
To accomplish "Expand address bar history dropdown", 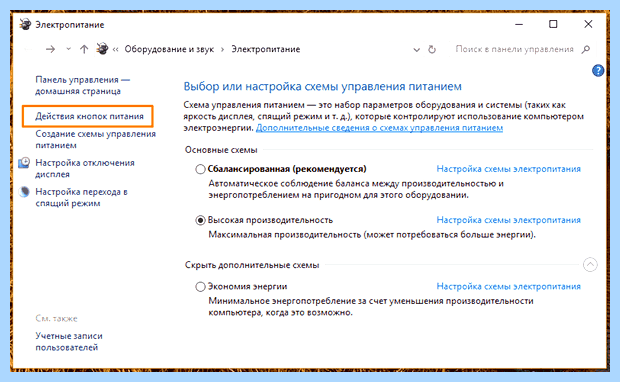I will tap(416, 50).
